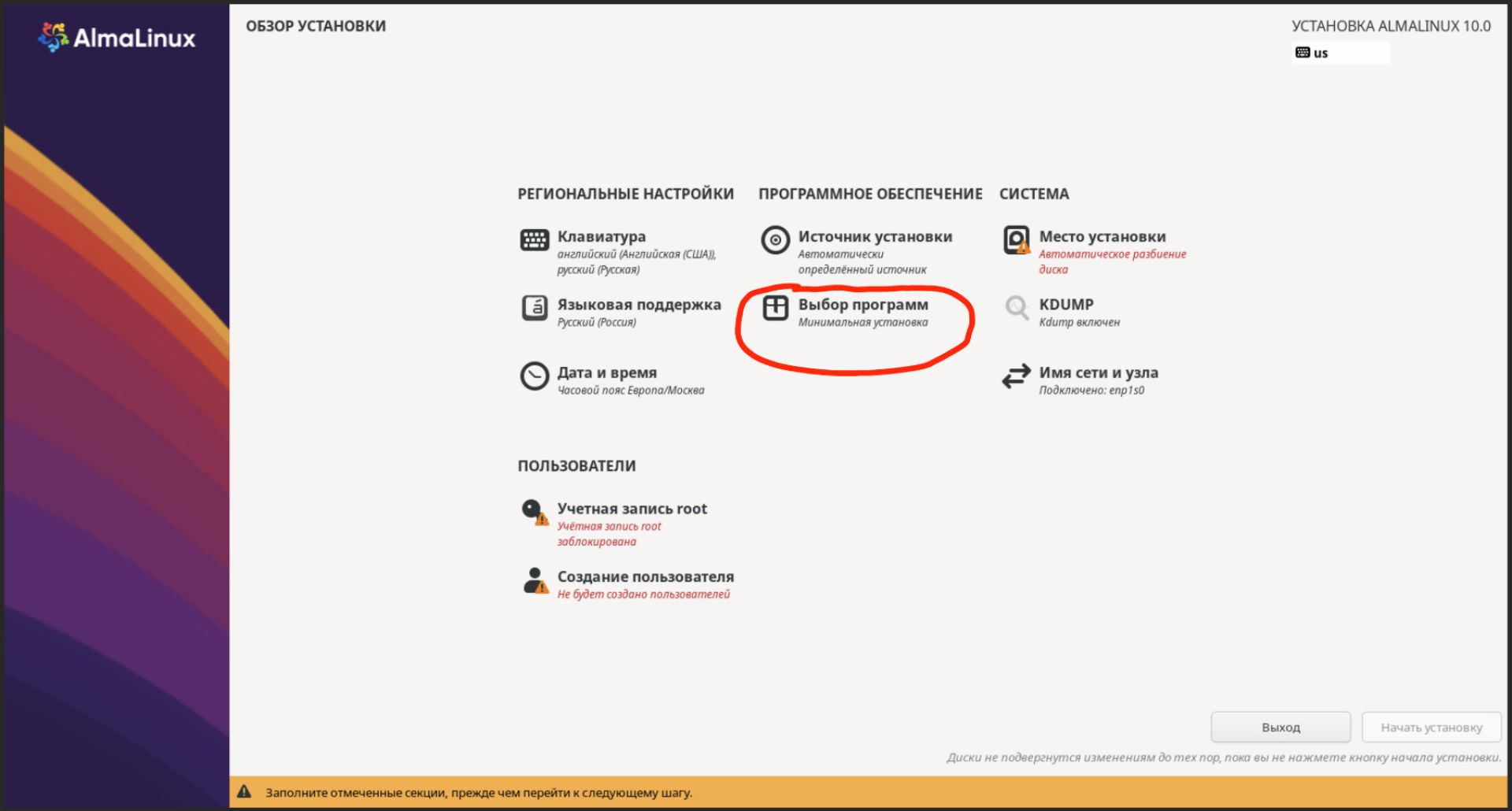Click the warning triangle in the bottom bar
This screenshot has width=1512, height=811.
click(244, 792)
